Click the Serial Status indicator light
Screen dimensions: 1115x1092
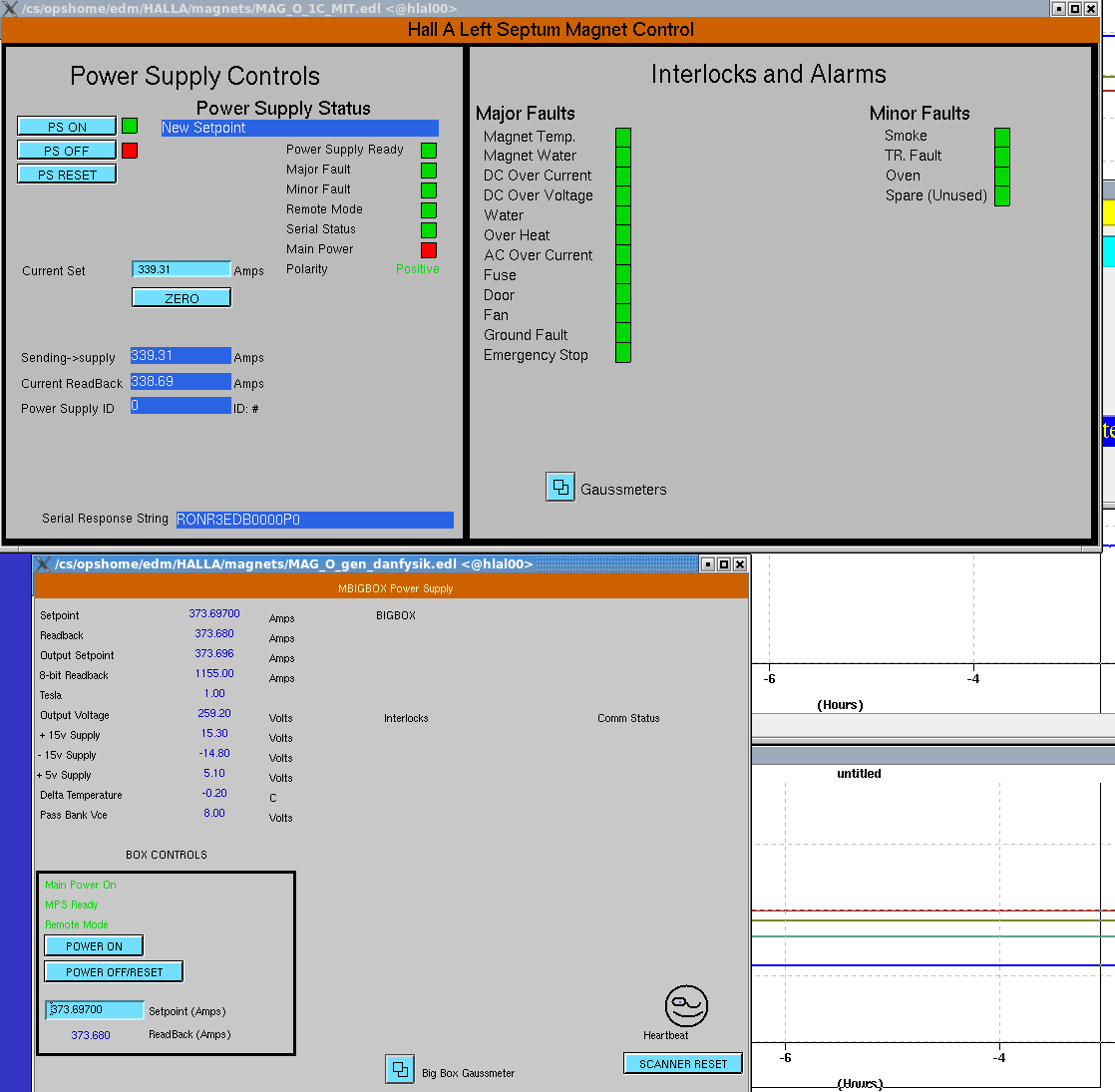(429, 229)
